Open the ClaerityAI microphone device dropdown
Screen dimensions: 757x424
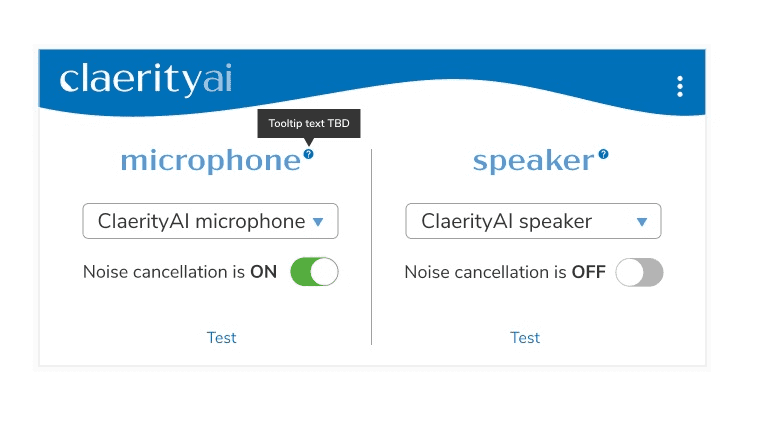pyautogui.click(x=210, y=221)
